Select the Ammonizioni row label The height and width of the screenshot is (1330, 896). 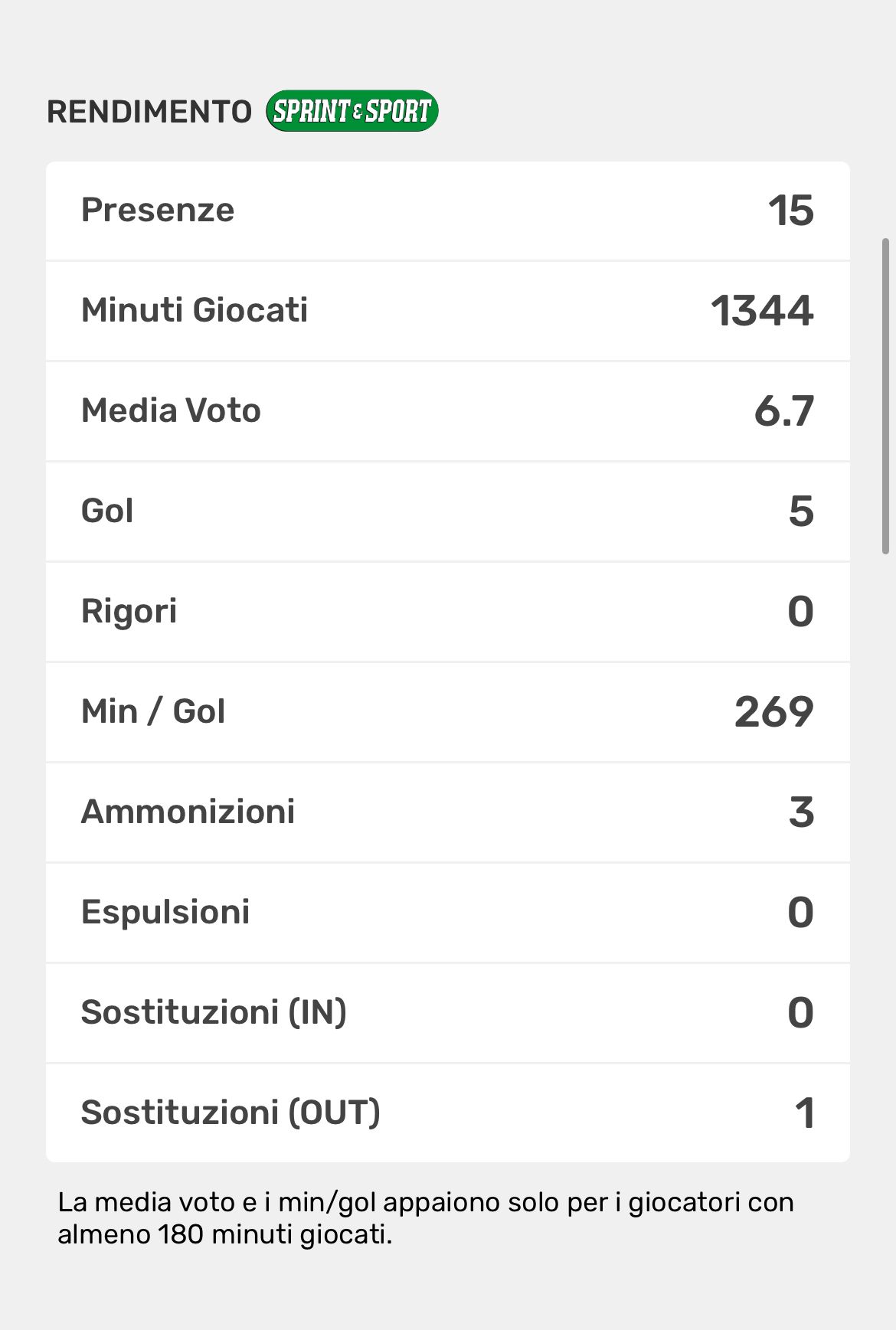(x=188, y=812)
